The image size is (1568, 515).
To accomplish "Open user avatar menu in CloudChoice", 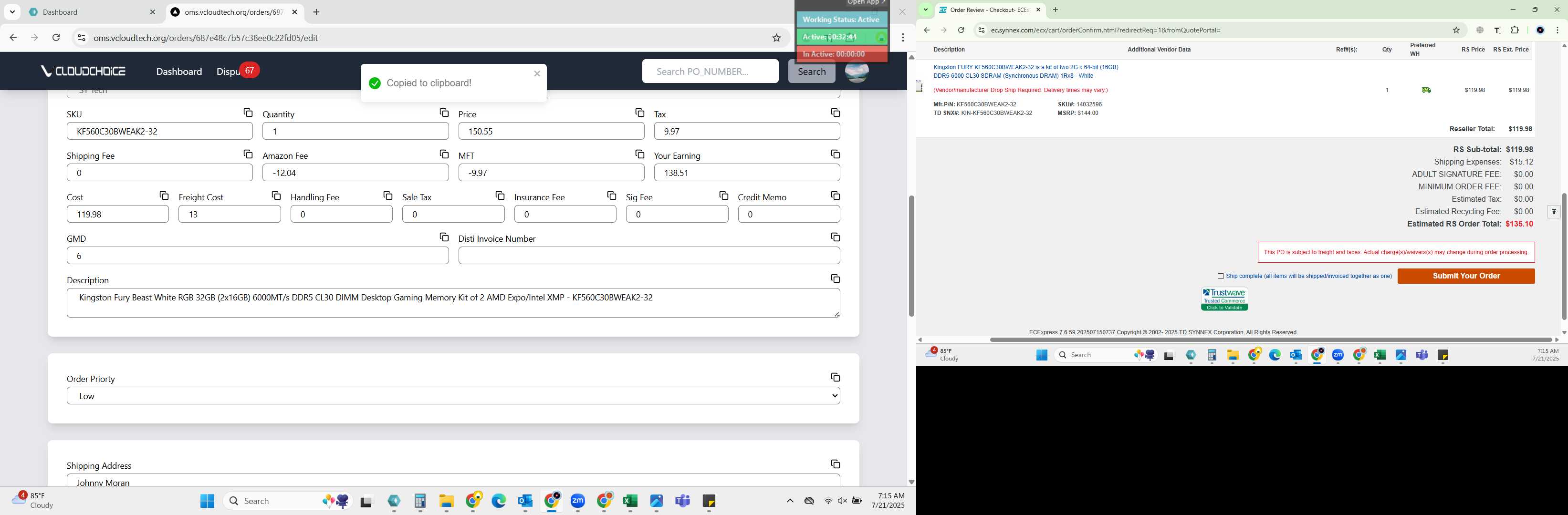I will (x=857, y=72).
